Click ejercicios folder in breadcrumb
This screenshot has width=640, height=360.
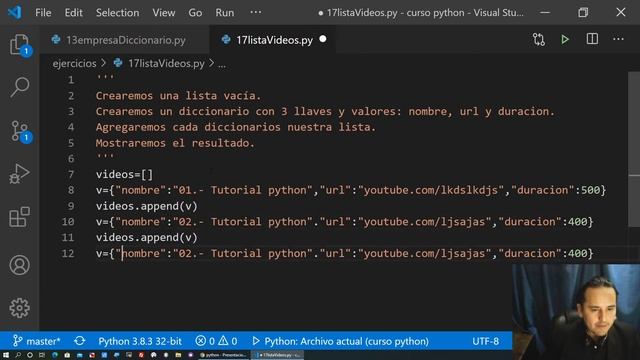point(74,64)
